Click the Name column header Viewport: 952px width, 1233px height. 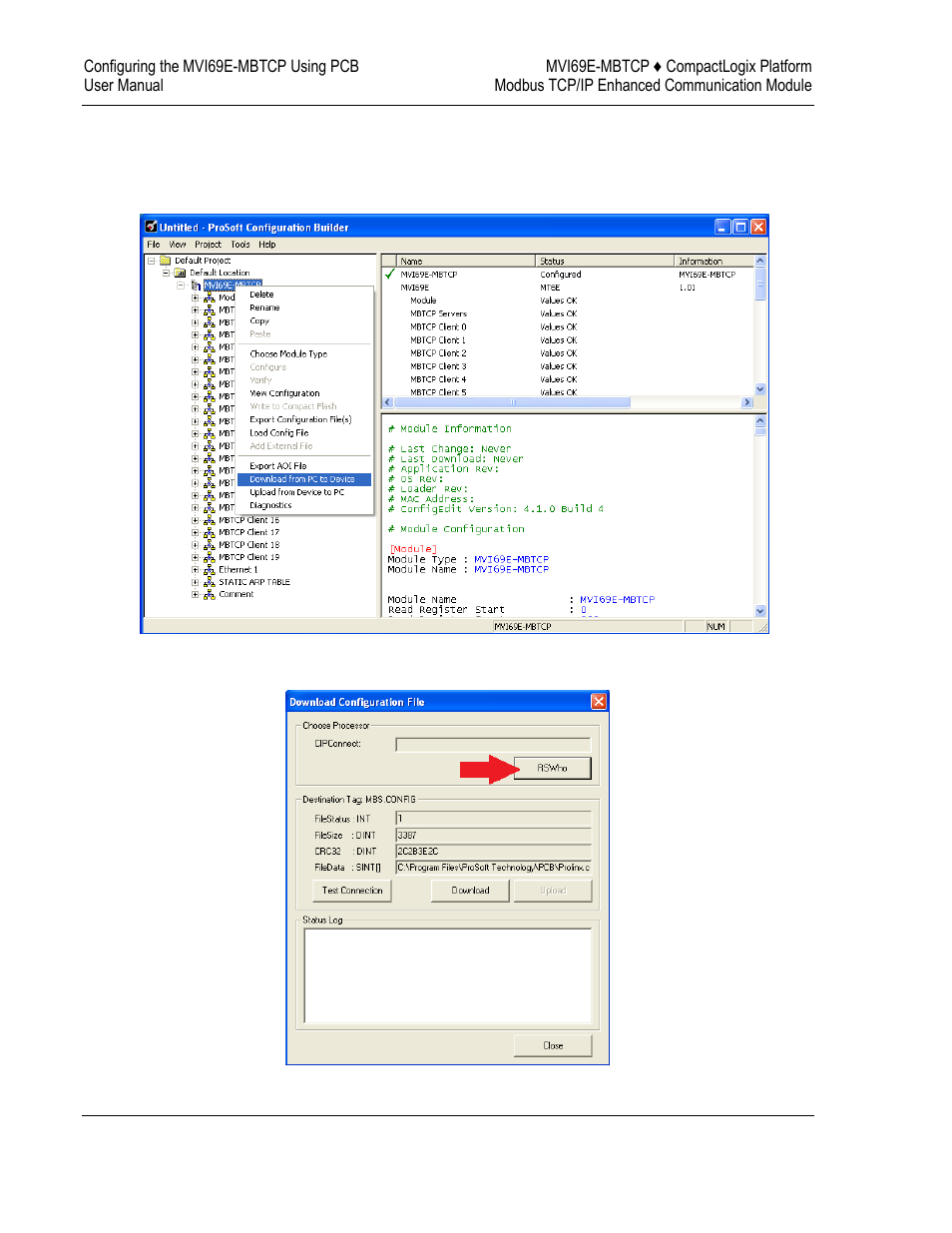click(x=466, y=261)
